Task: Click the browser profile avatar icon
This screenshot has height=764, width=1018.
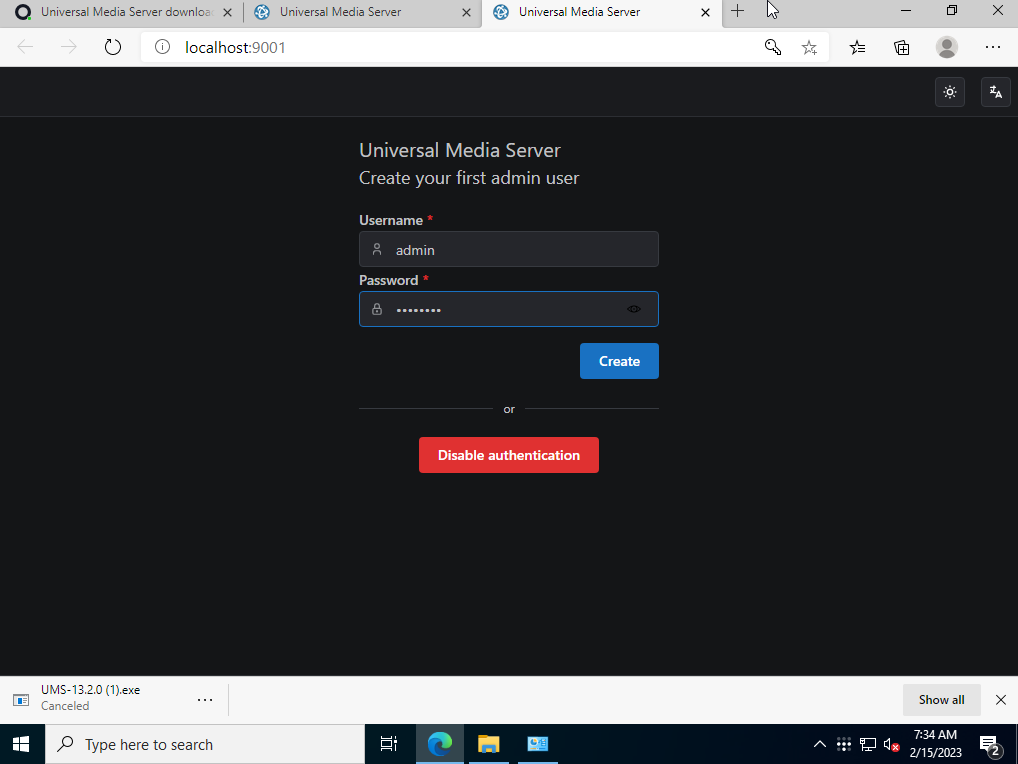Action: click(x=946, y=47)
